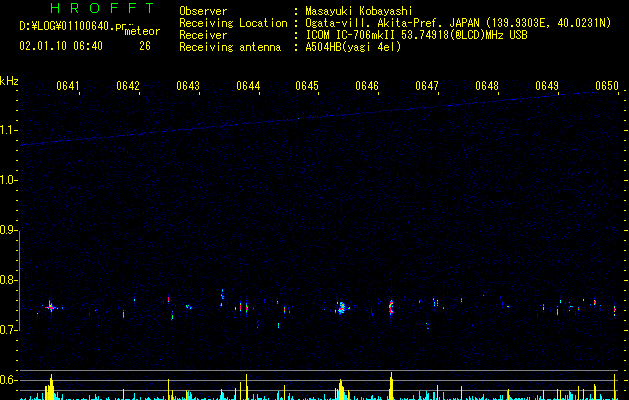Click the 0648 time marker

tap(487, 86)
